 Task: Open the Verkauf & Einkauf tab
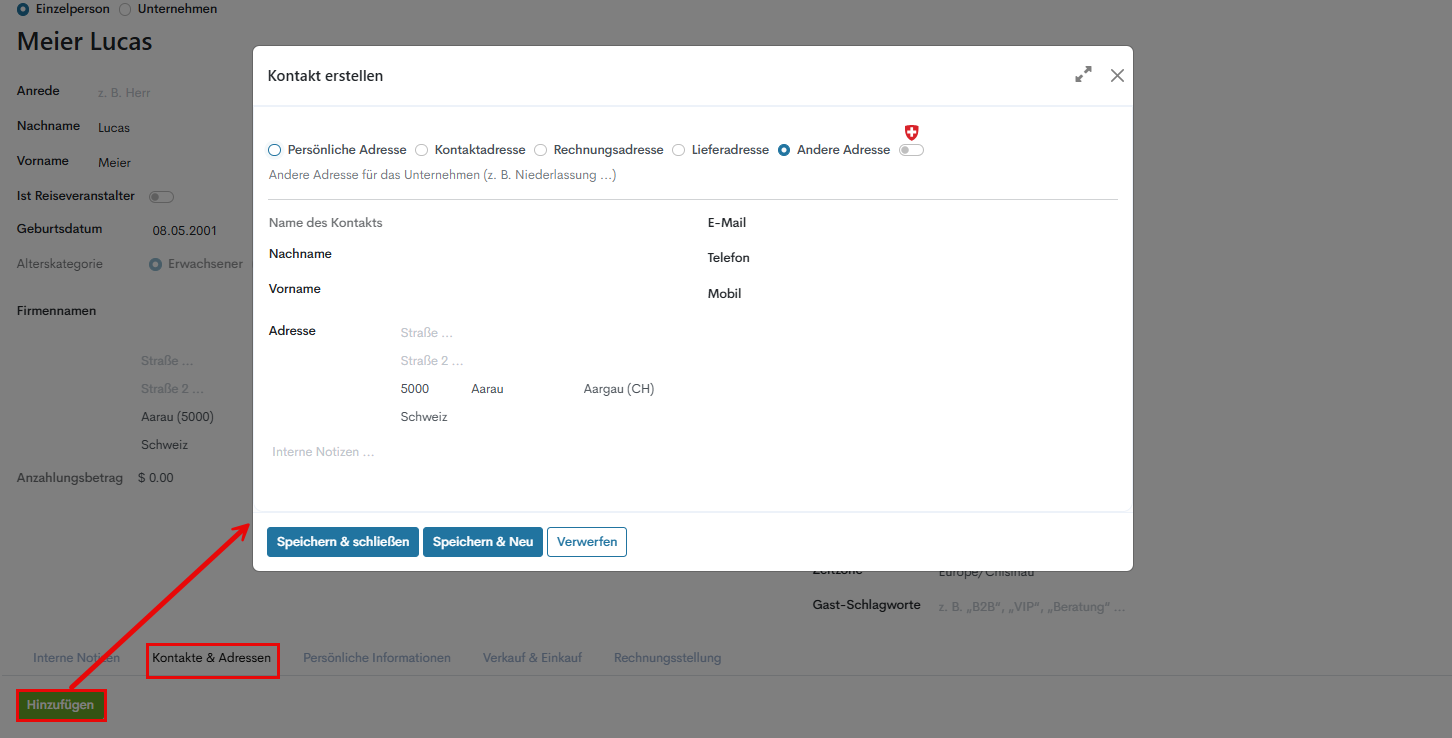532,658
